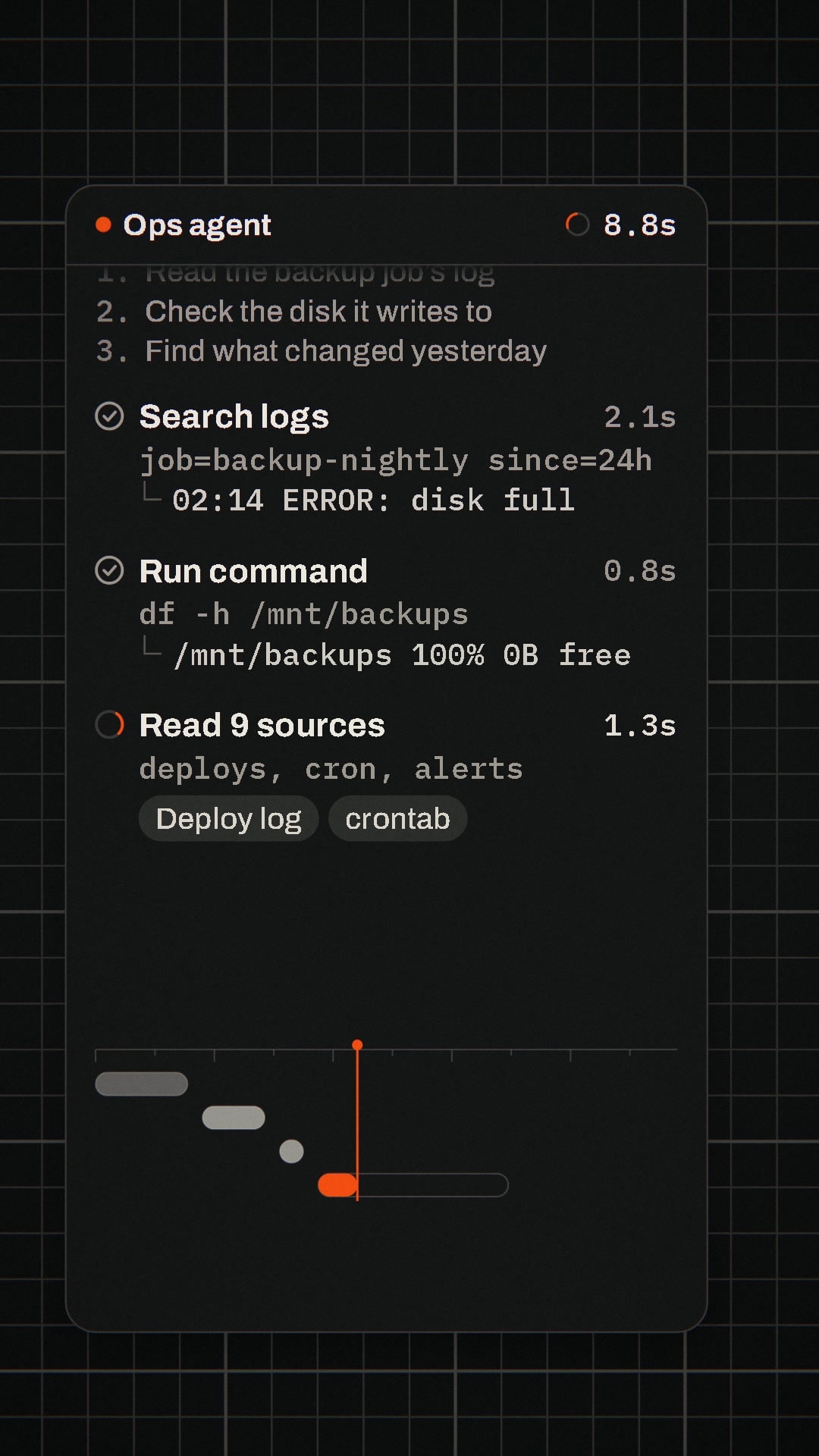Click the small gray dot in the timeline
Image resolution: width=819 pixels, height=1456 pixels.
tap(291, 1151)
